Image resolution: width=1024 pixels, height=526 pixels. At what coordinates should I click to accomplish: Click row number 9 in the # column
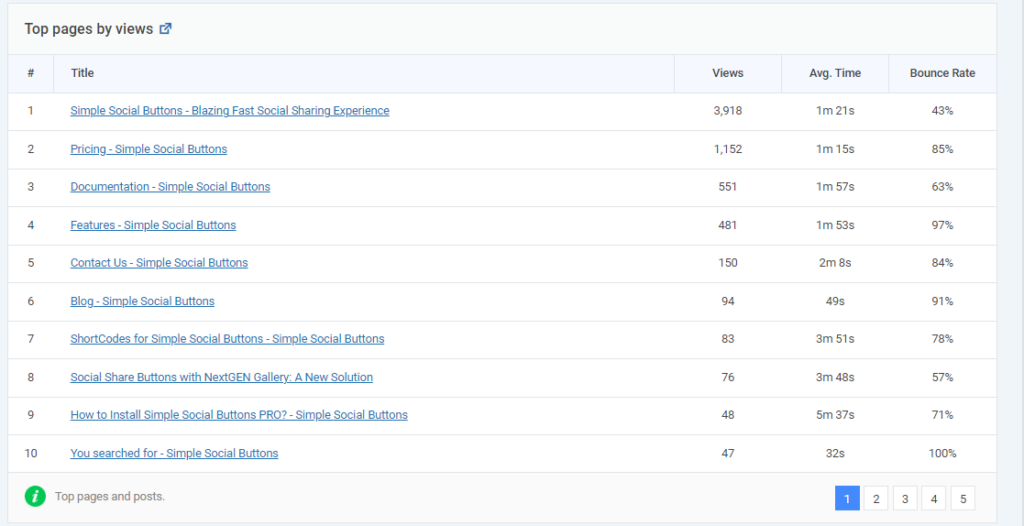(x=31, y=415)
